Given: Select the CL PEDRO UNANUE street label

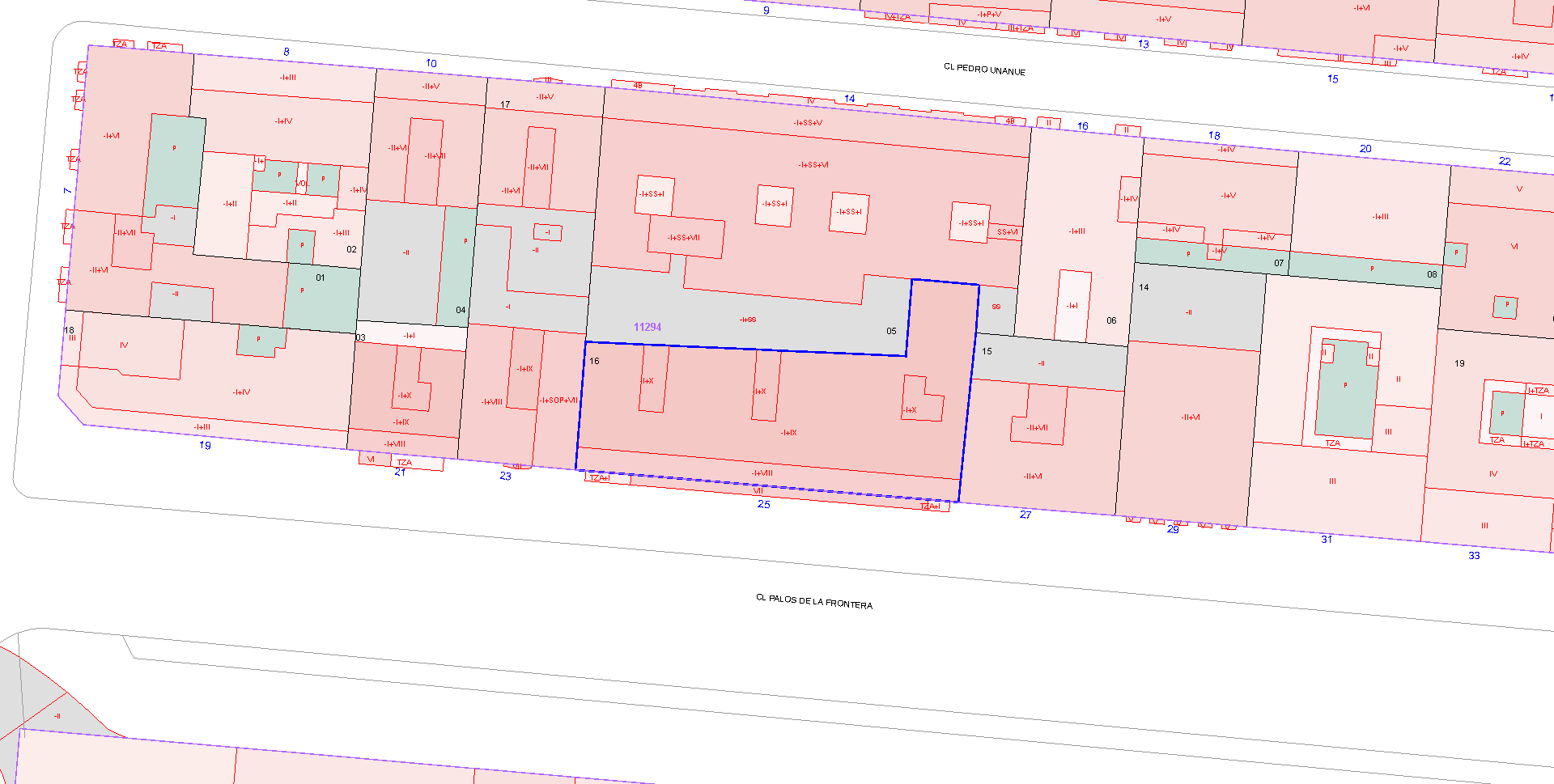Looking at the screenshot, I should point(984,70).
